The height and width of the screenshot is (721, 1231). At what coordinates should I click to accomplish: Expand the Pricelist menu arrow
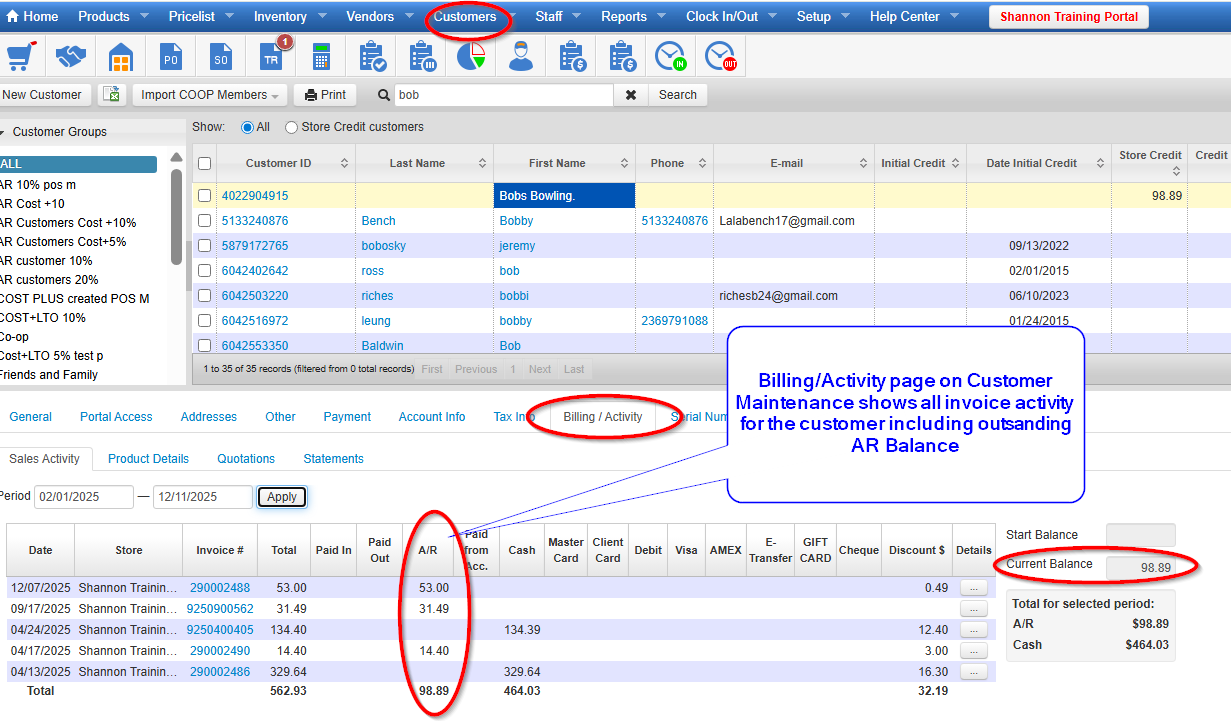tap(229, 17)
